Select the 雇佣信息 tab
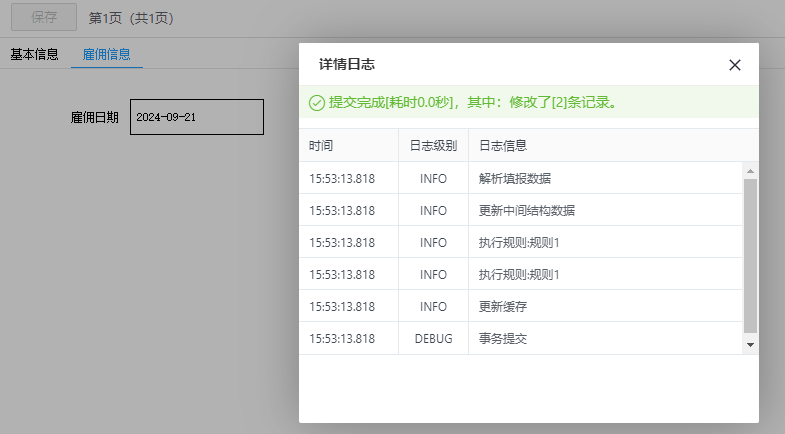785x434 pixels. [x=107, y=54]
